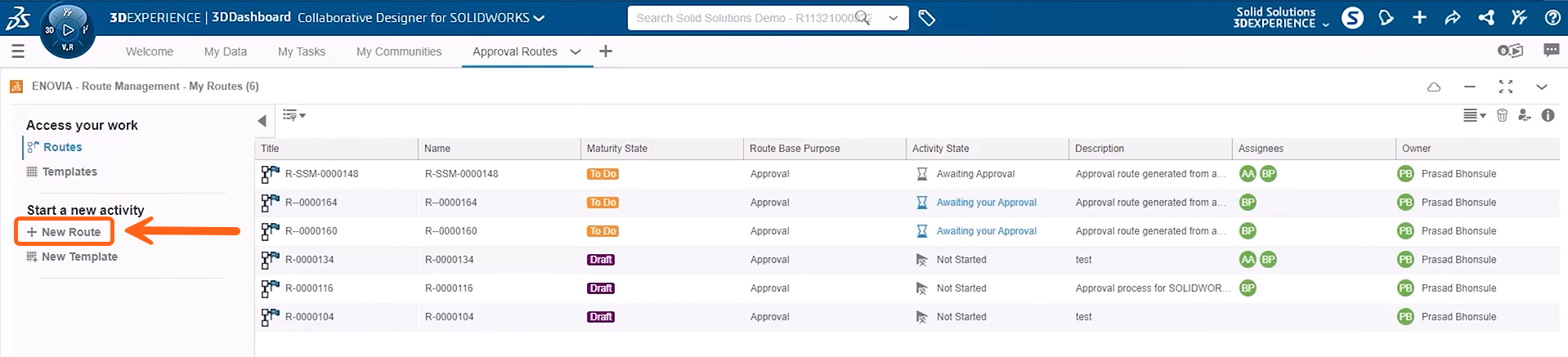1568x357 pixels.
Task: Switch to the My Communities tab
Action: 398,51
